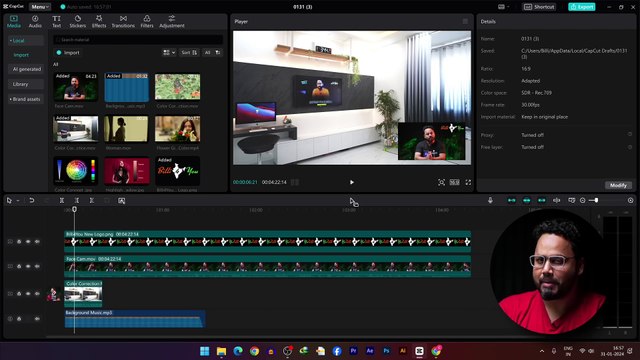The image size is (640, 360).
Task: Open the All media filter dropdown
Action: (x=212, y=53)
